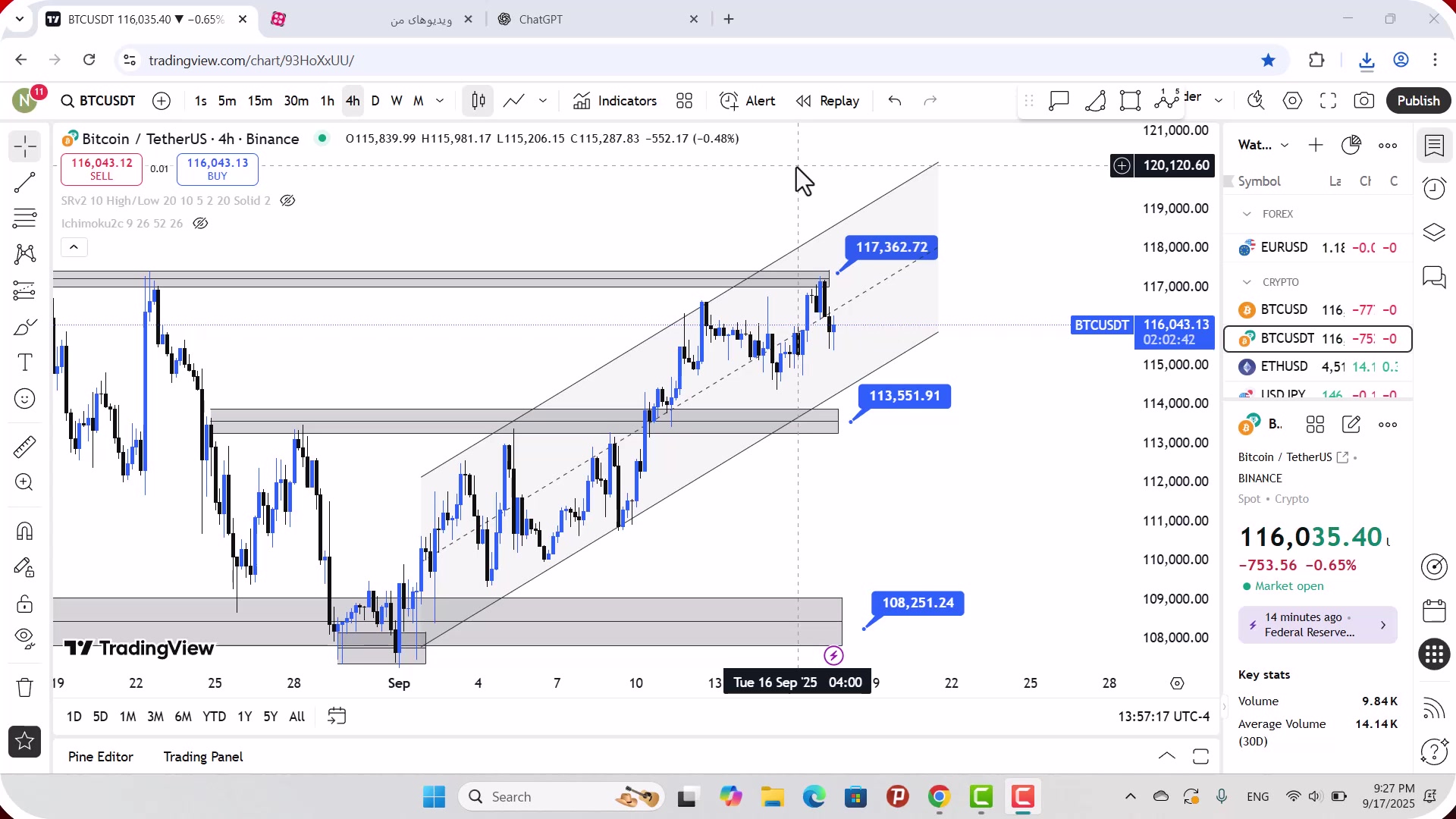Click the 116,043.13 BUY button
Image resolution: width=1456 pixels, height=819 pixels.
pos(218,169)
